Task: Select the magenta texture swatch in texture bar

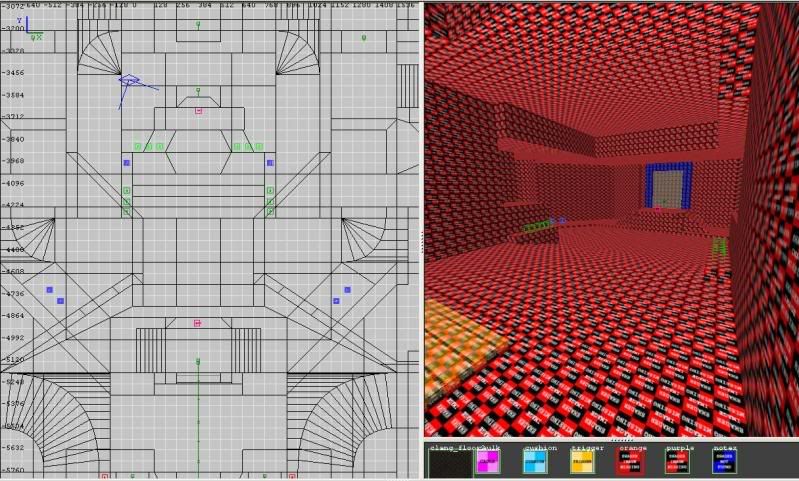Action: tap(490, 462)
